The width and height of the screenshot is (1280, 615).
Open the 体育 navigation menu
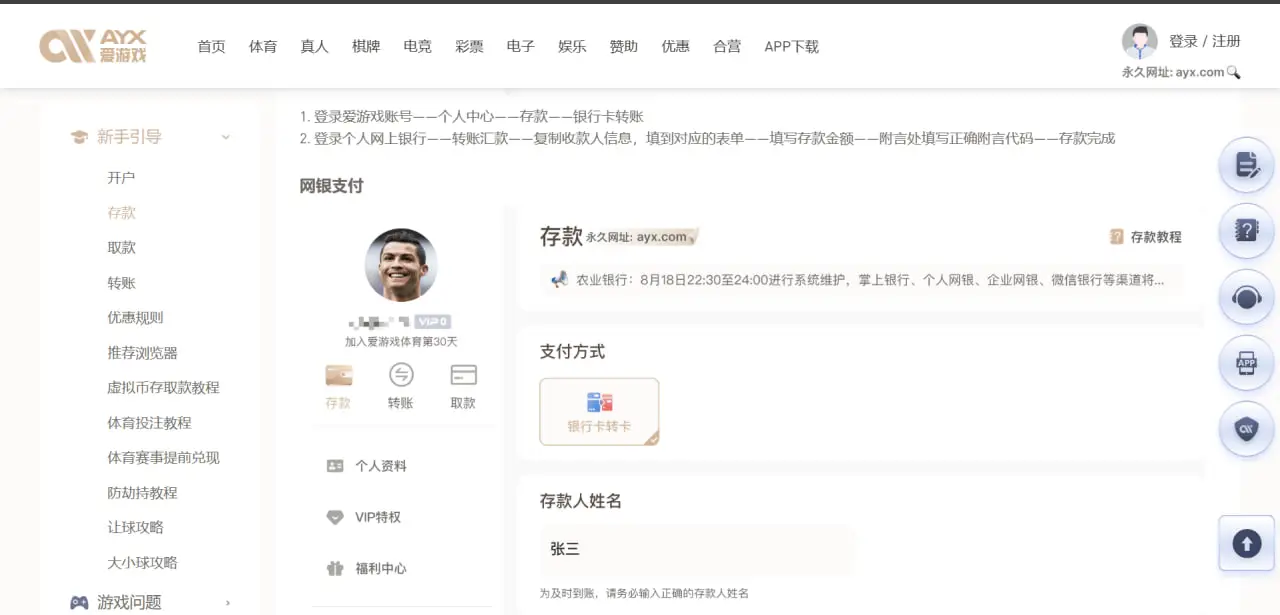click(263, 46)
